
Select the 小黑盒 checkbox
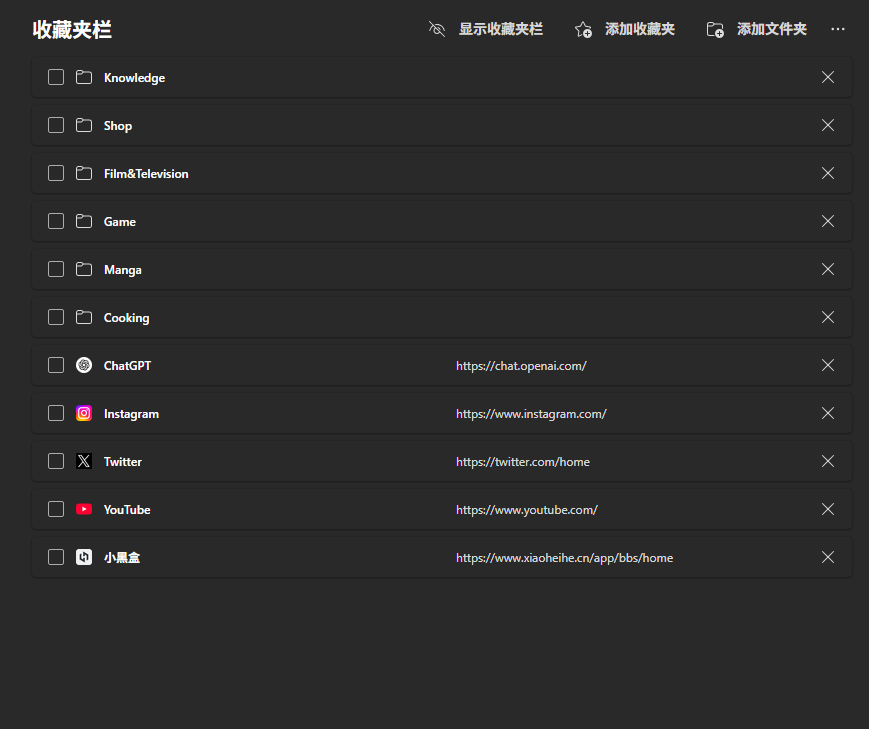(56, 557)
